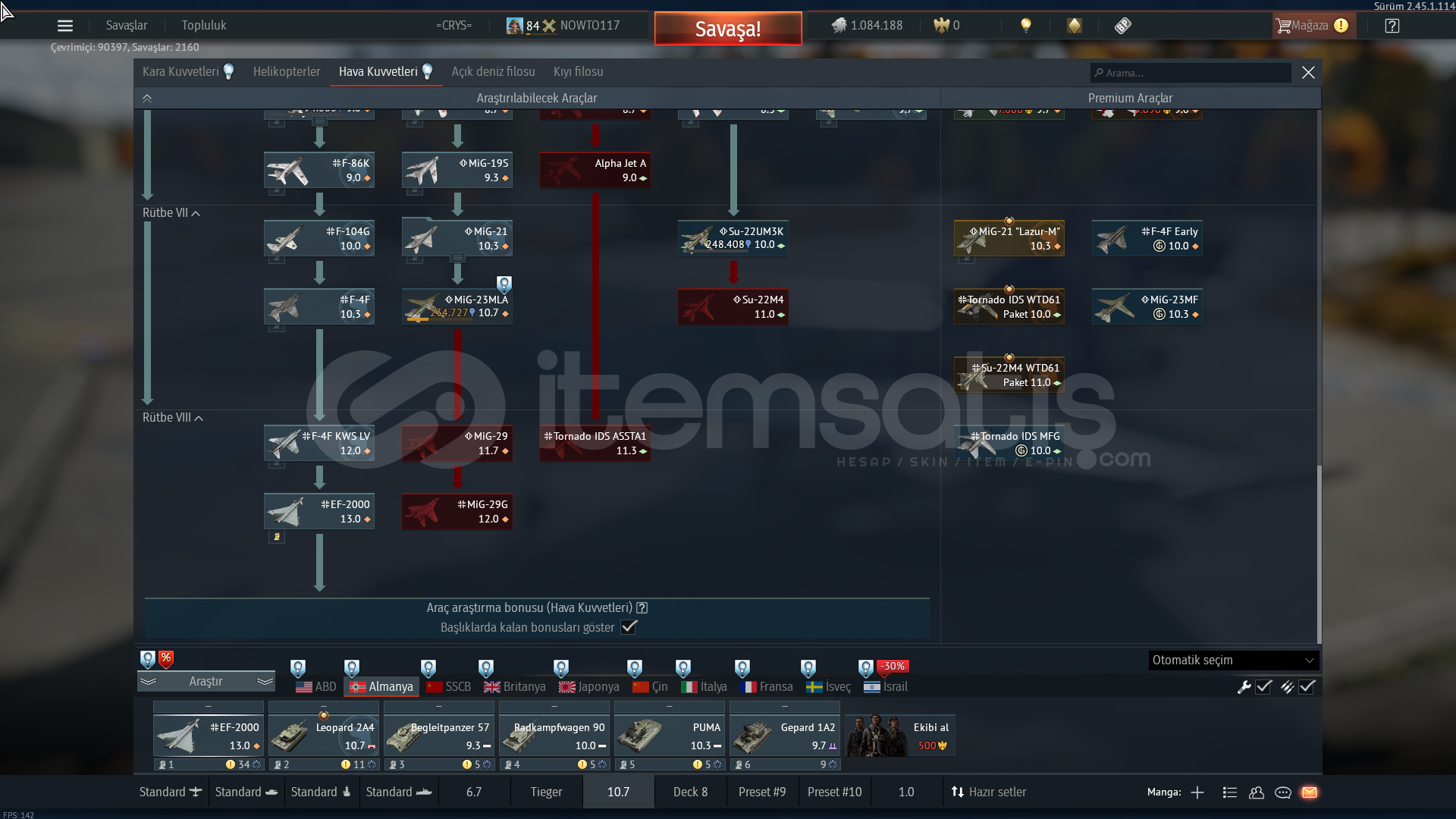The width and height of the screenshot is (1456, 819).
Task: Open the Savaşlar menu
Action: (x=127, y=26)
